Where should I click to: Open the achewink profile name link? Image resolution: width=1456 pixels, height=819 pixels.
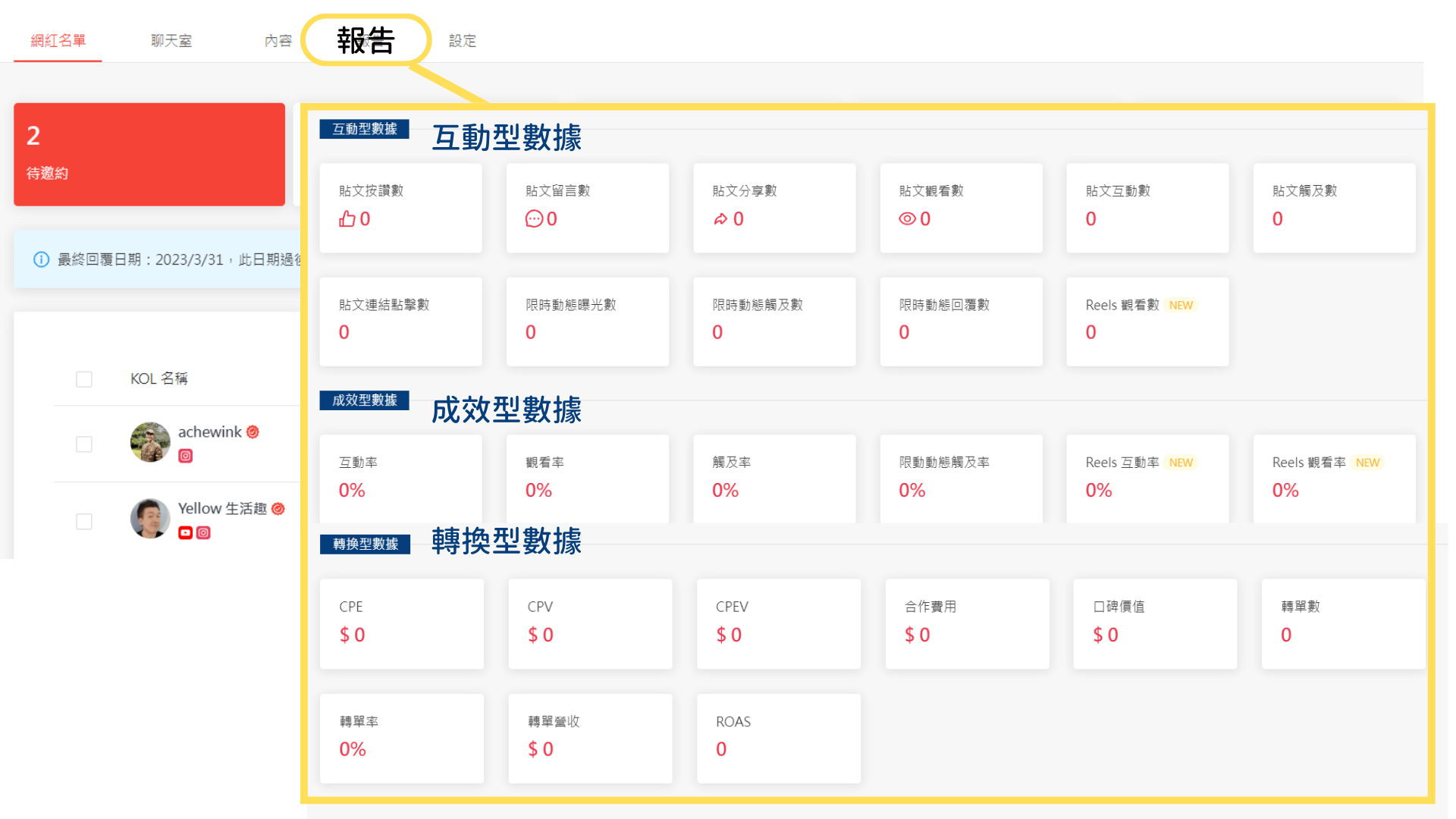pos(209,432)
